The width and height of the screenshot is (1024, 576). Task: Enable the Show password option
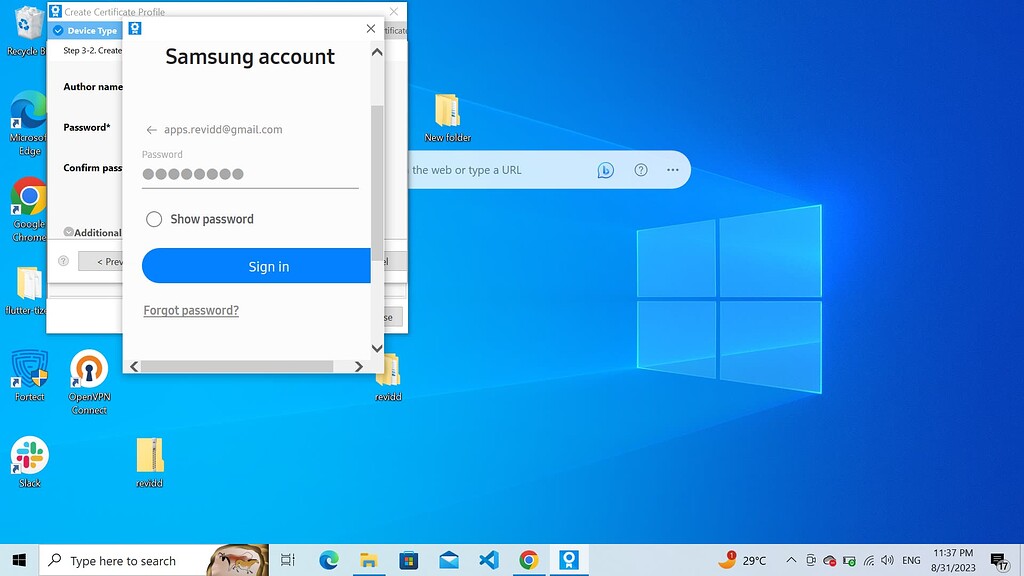point(154,219)
